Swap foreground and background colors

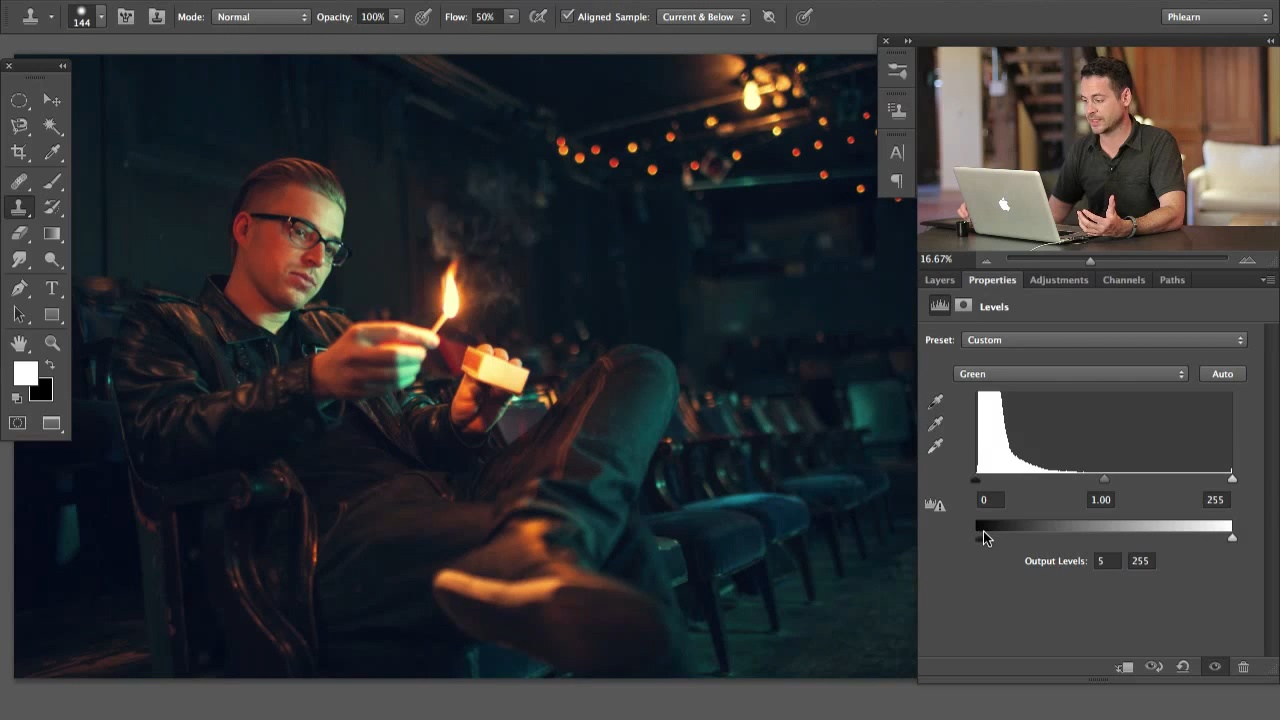(49, 365)
